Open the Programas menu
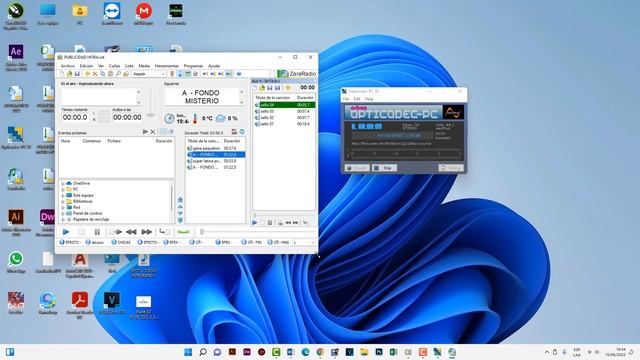This screenshot has width=640, height=360. tap(193, 66)
